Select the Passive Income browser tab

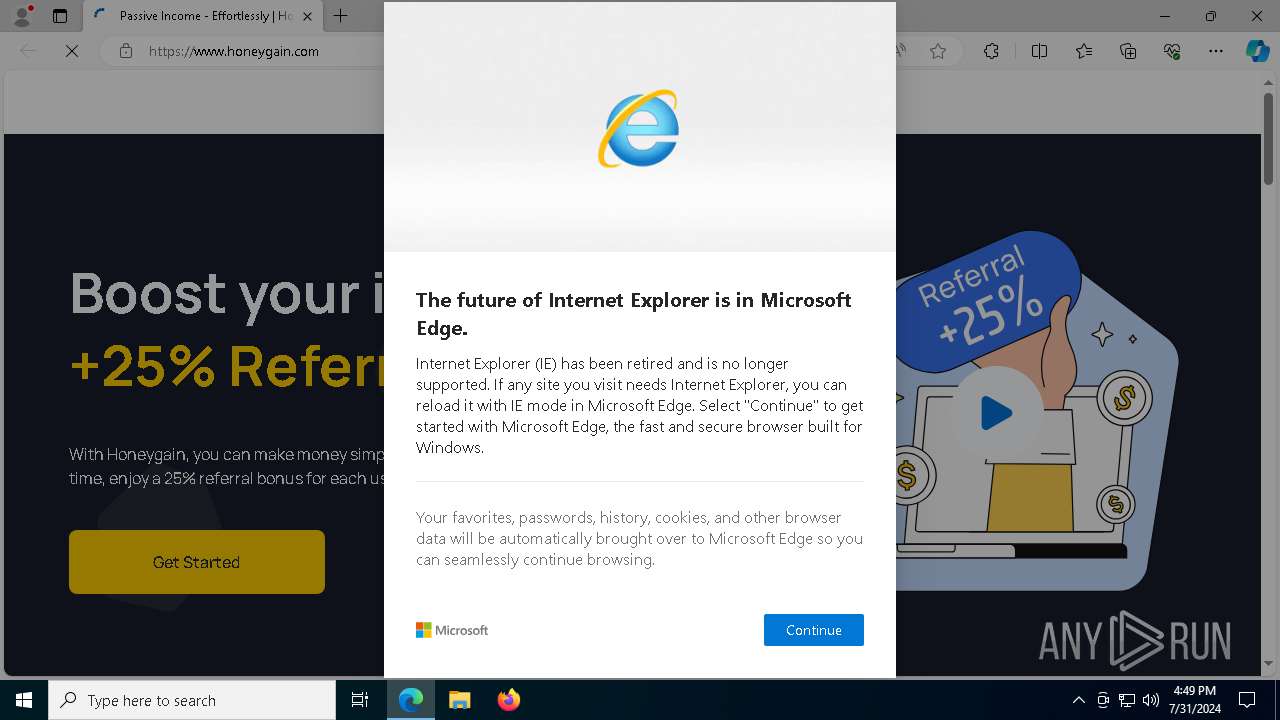click(203, 16)
